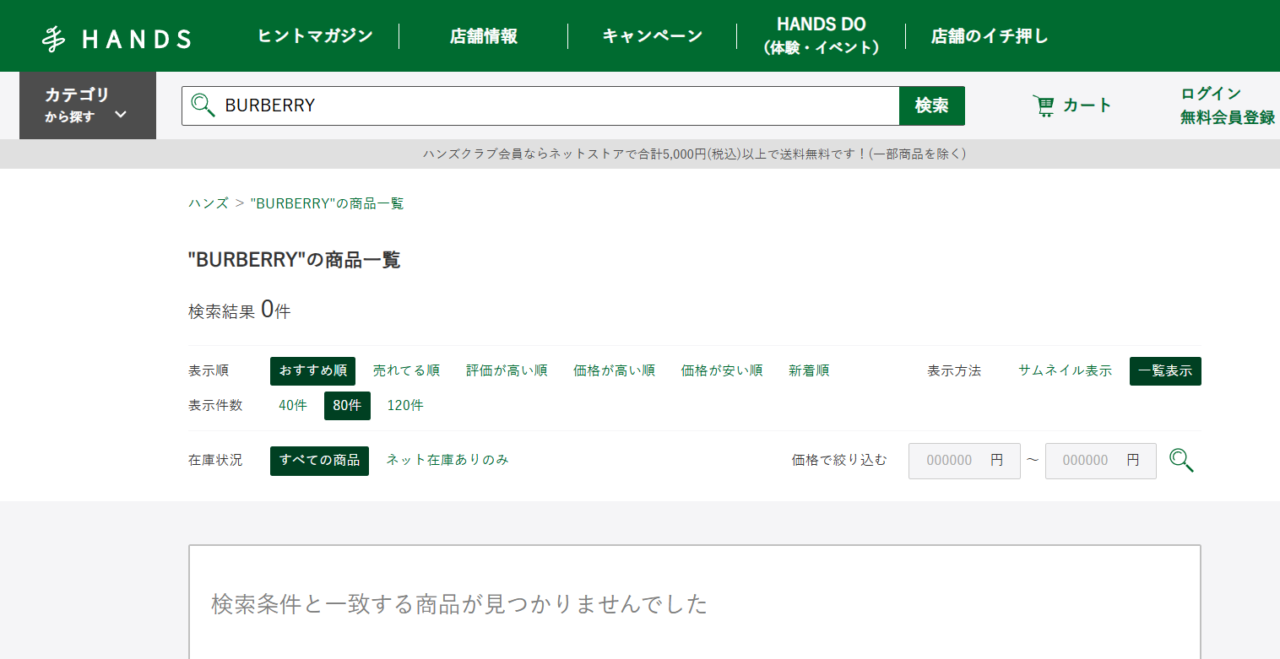Open HANDS DO (体験・イベント) menu item
This screenshot has height=659, width=1280.
(821, 36)
